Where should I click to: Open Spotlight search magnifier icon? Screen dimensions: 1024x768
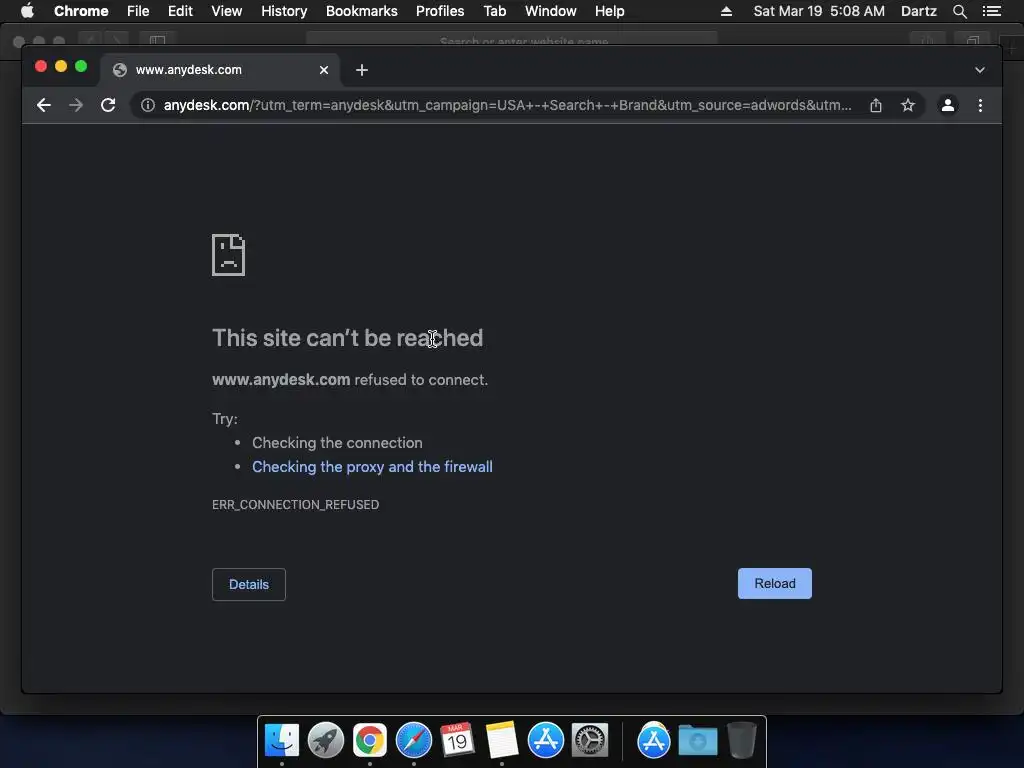[x=959, y=11]
